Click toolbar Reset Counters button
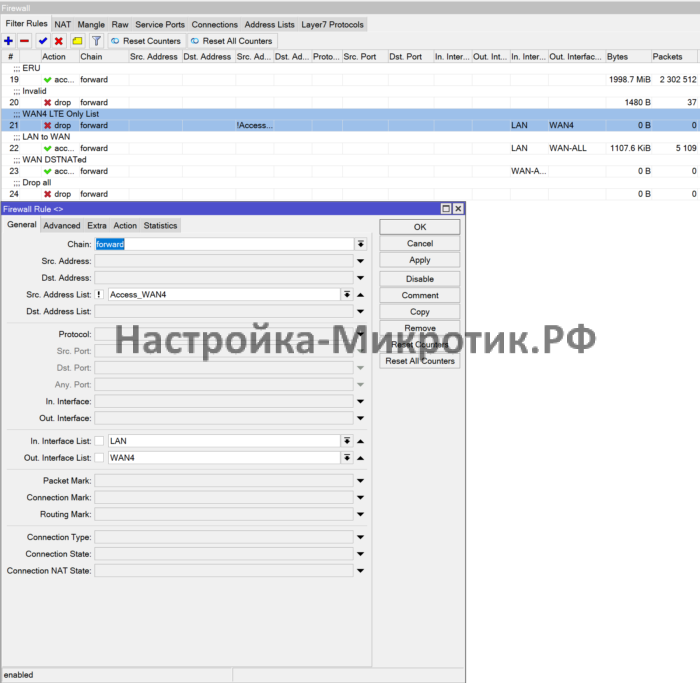 [146, 41]
